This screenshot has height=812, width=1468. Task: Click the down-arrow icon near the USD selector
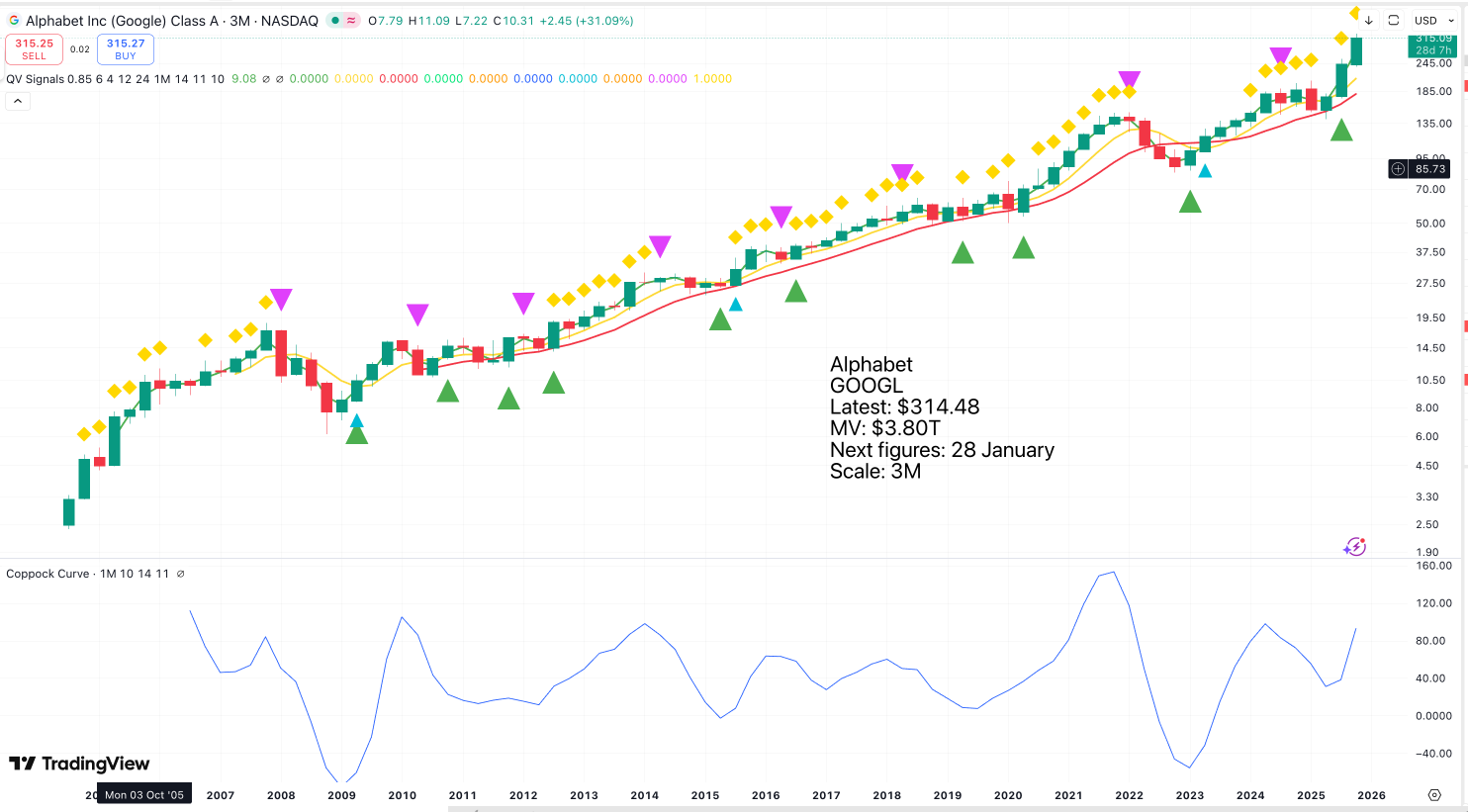pyautogui.click(x=1368, y=21)
